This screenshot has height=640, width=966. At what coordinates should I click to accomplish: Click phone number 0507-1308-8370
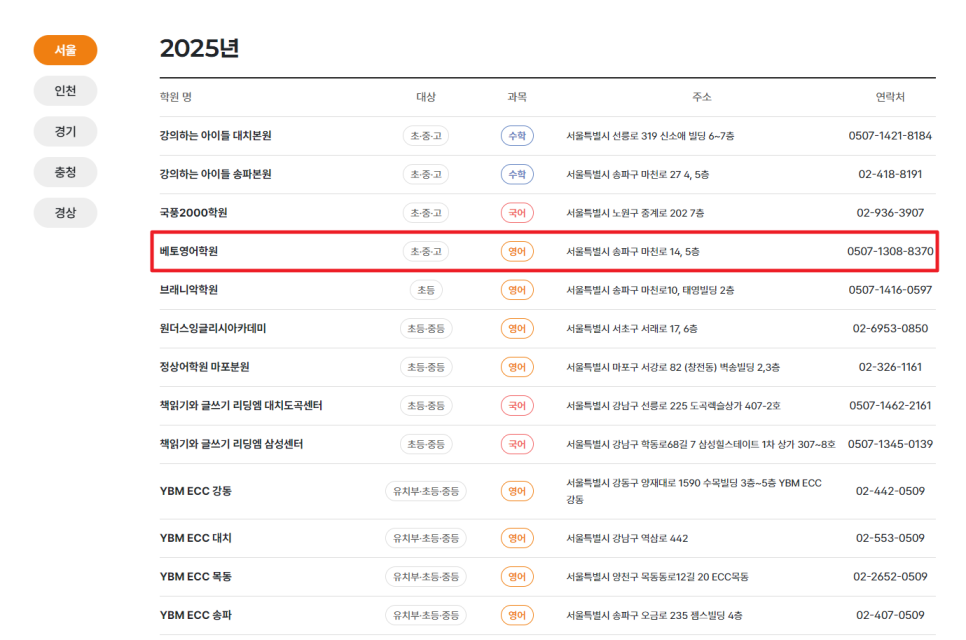click(x=890, y=251)
